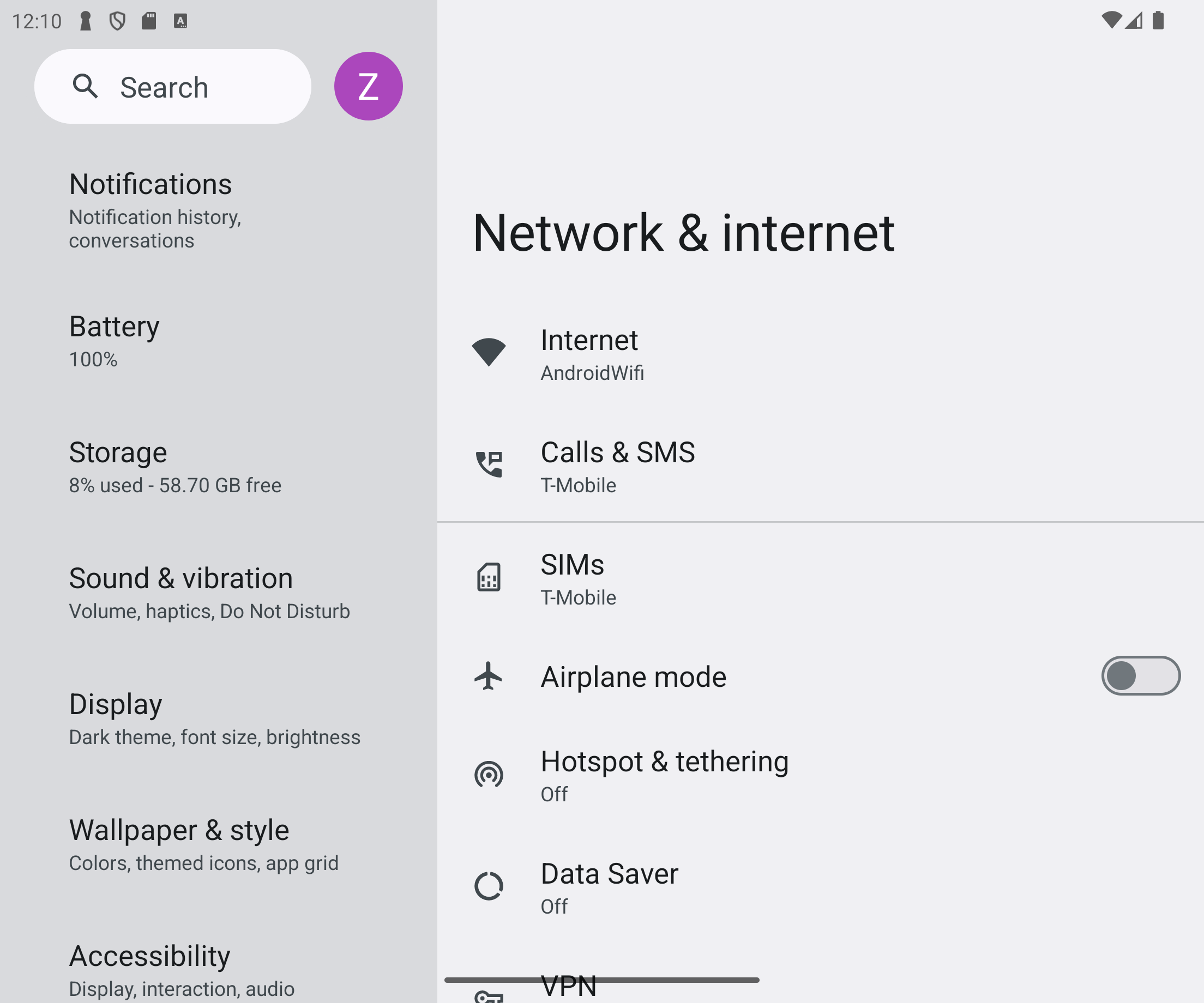This screenshot has width=1204, height=1003.
Task: Focus the Search settings field
Action: pos(172,87)
